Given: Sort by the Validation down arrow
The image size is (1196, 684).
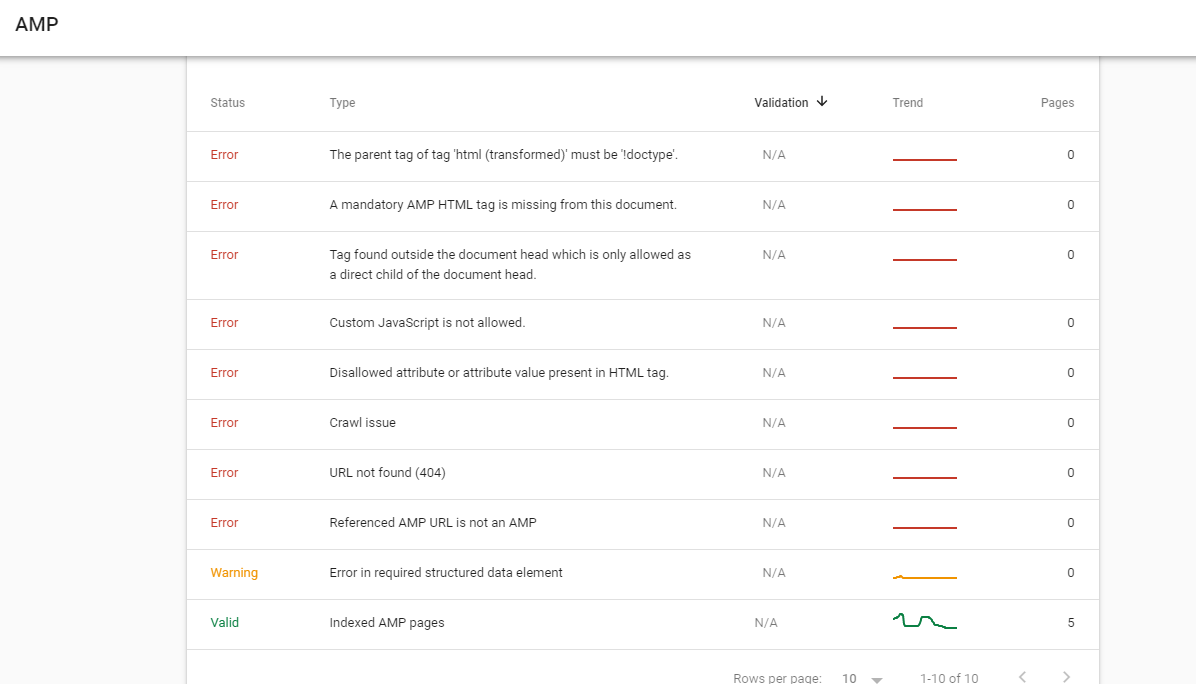Looking at the screenshot, I should point(822,102).
